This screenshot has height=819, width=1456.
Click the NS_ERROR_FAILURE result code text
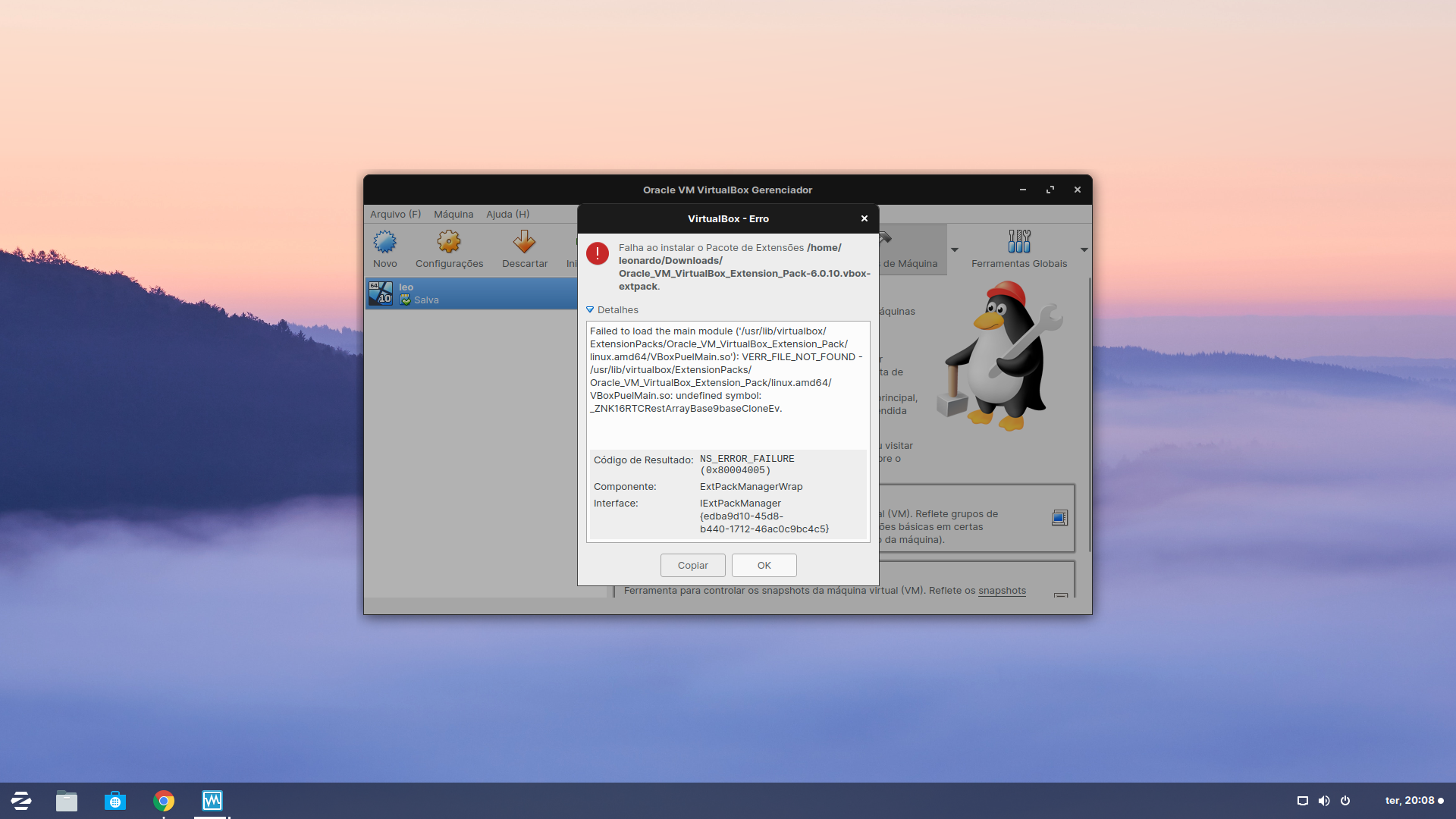click(x=747, y=464)
